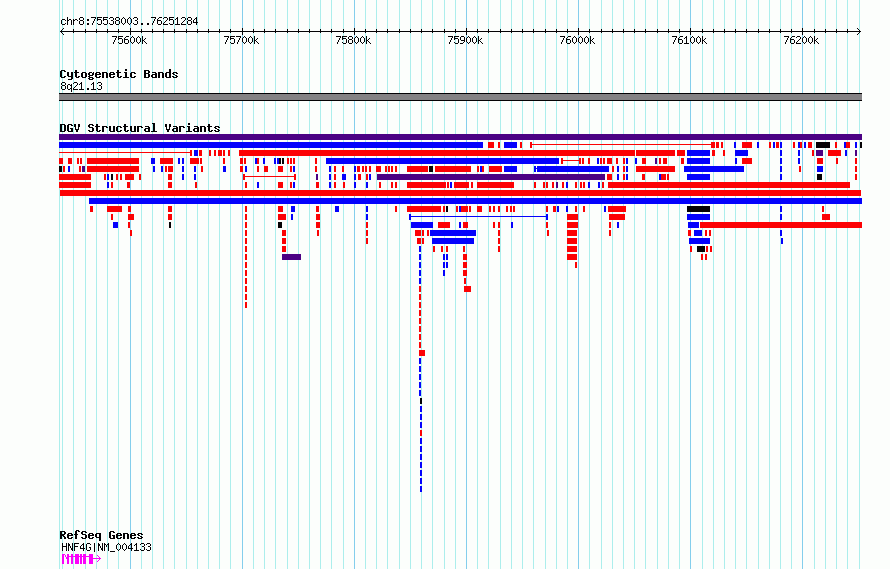890x569 pixels.
Task: Select the 76100k ruler tick label
Action: (689, 40)
